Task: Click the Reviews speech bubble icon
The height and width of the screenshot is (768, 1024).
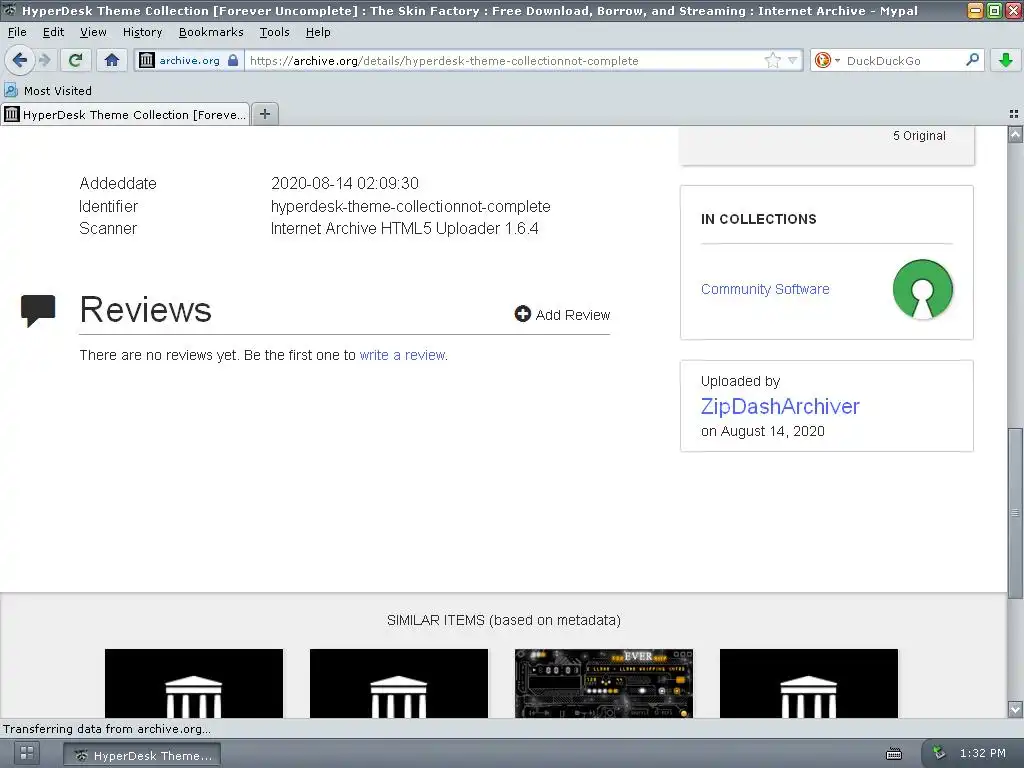Action: click(x=38, y=310)
